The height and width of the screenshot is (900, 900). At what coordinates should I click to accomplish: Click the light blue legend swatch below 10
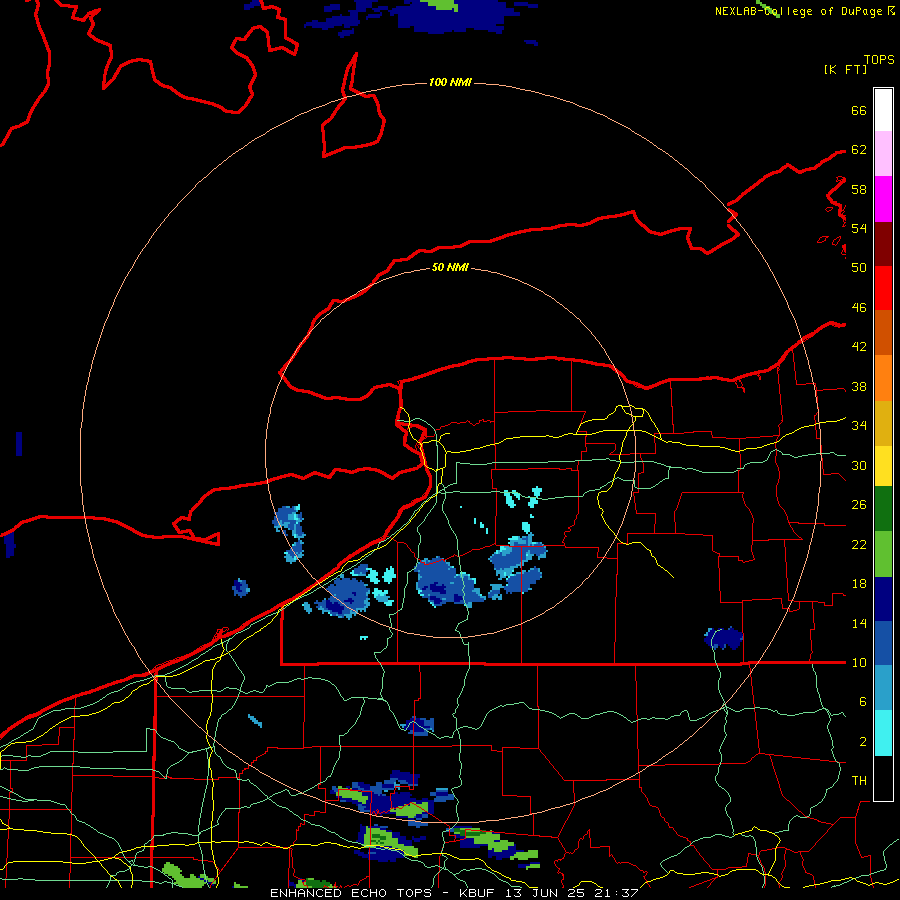pos(883,688)
